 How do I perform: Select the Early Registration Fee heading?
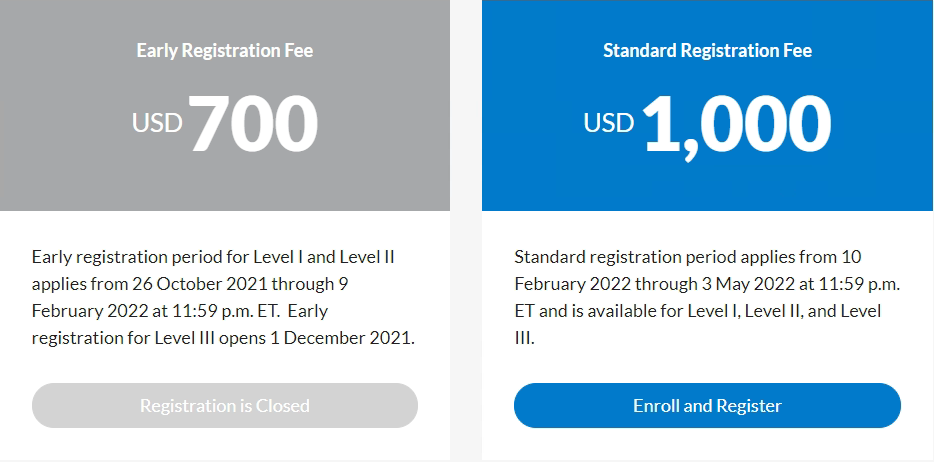tap(225, 50)
